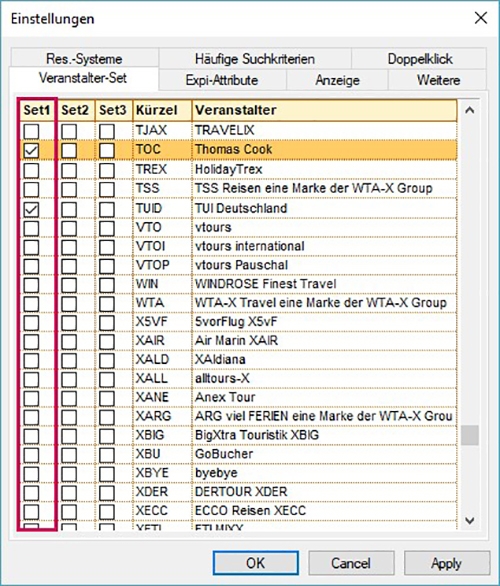Open the Res.-Systeme tab
This screenshot has width=500, height=586.
(x=84, y=59)
